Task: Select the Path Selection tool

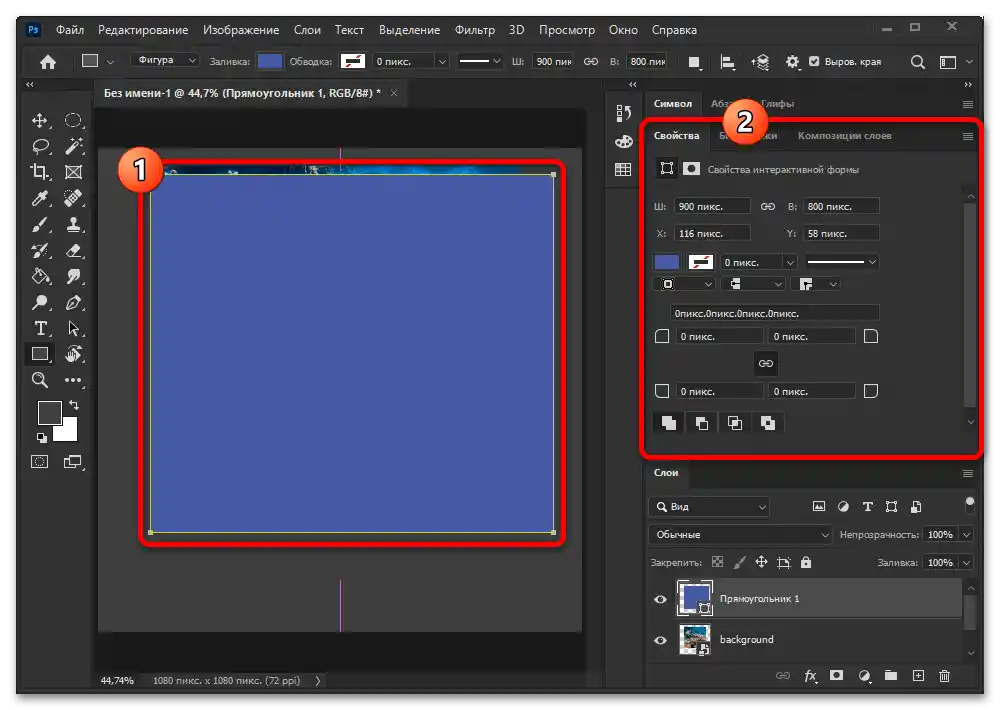Action: pos(73,329)
